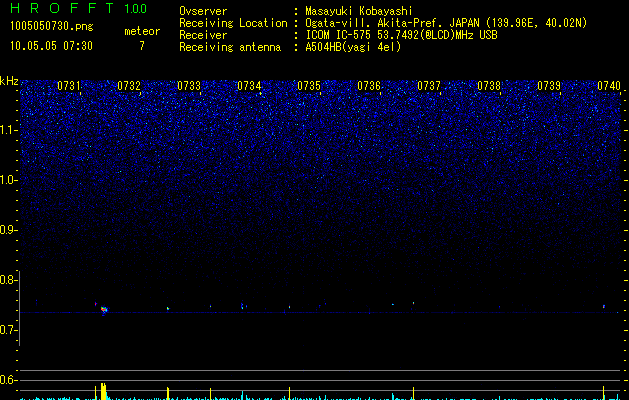Click the bright meteor echo spot on the spectrogram
This screenshot has width=629, height=400.
point(104,309)
